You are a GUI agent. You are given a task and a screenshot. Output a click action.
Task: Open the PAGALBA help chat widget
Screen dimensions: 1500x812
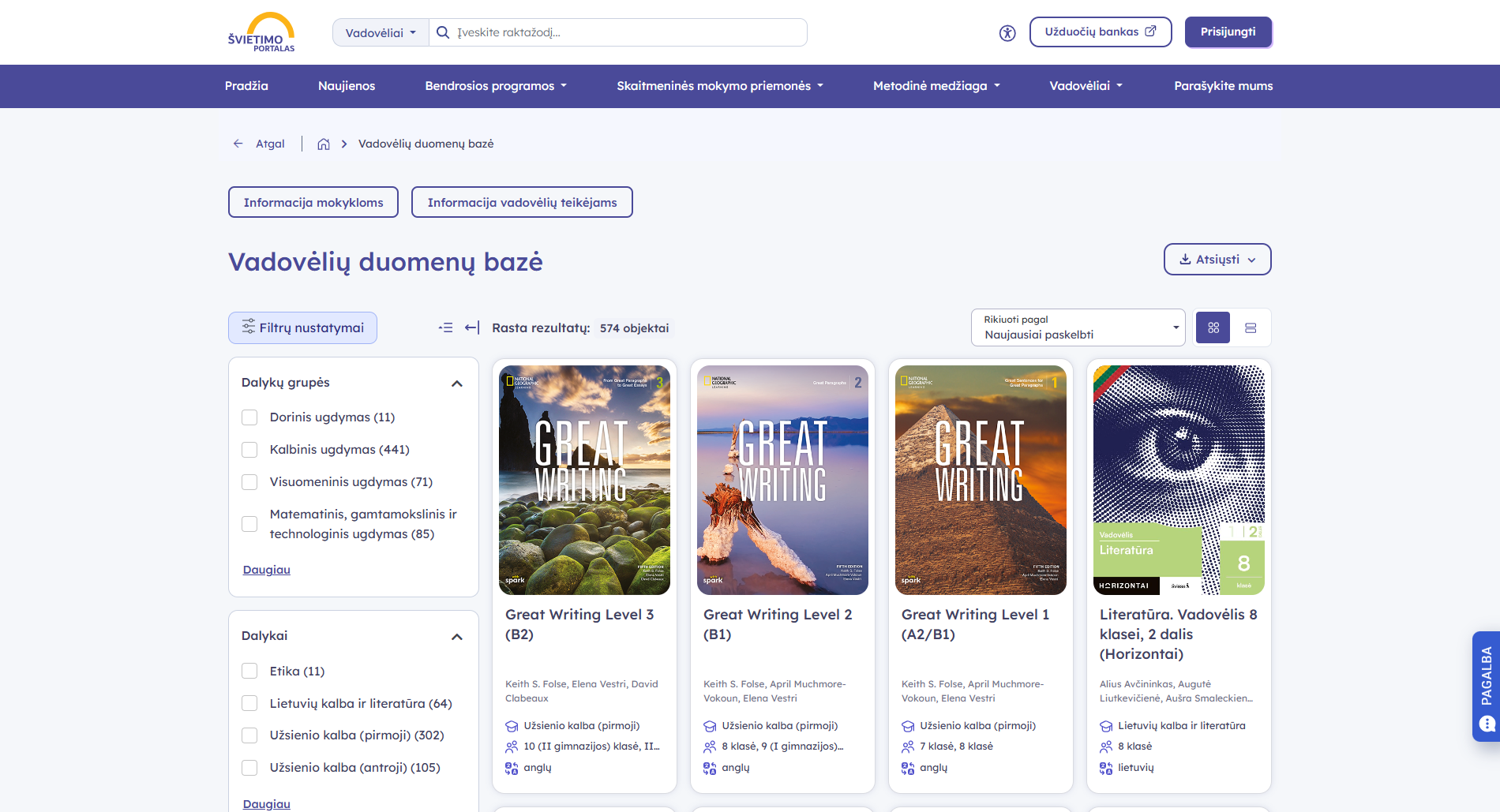[x=1486, y=687]
